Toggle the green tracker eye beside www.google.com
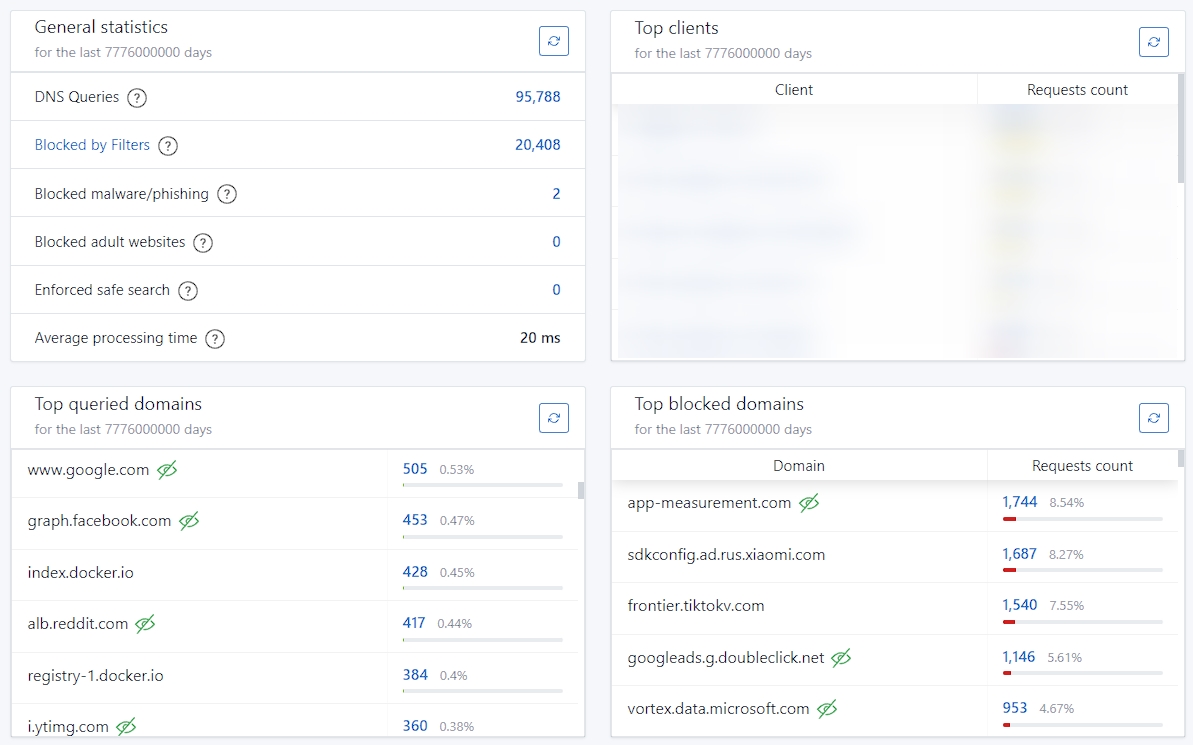The image size is (1193, 745). [x=168, y=469]
